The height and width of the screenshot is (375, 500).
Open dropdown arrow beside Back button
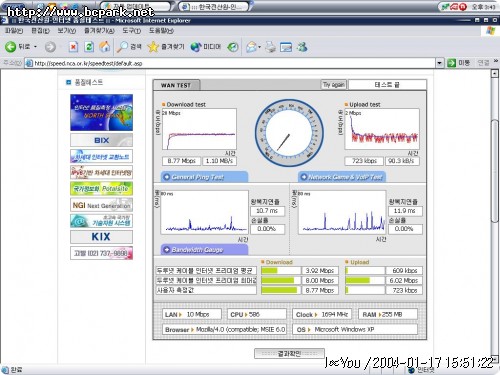click(x=35, y=47)
